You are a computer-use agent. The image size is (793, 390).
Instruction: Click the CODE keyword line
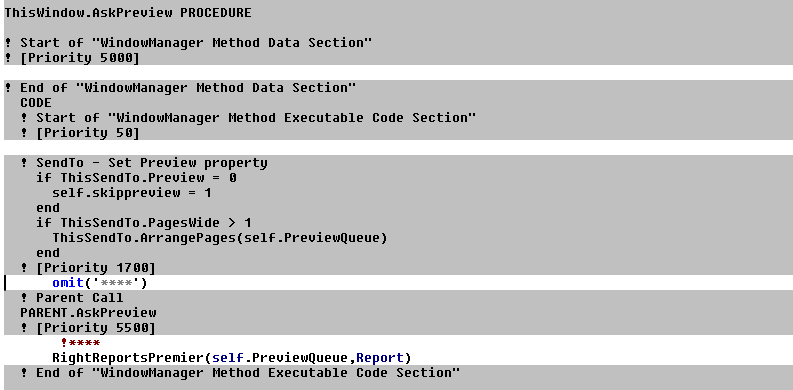[x=36, y=103]
